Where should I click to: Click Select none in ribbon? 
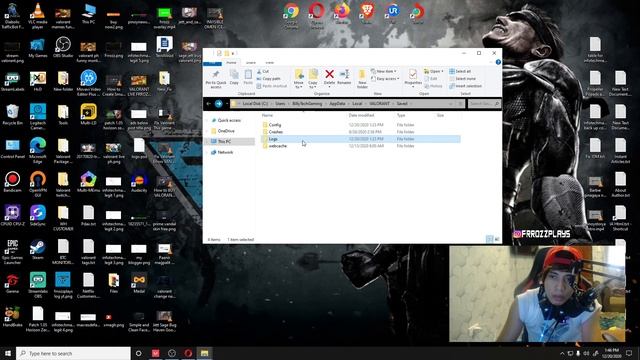(x=462, y=79)
